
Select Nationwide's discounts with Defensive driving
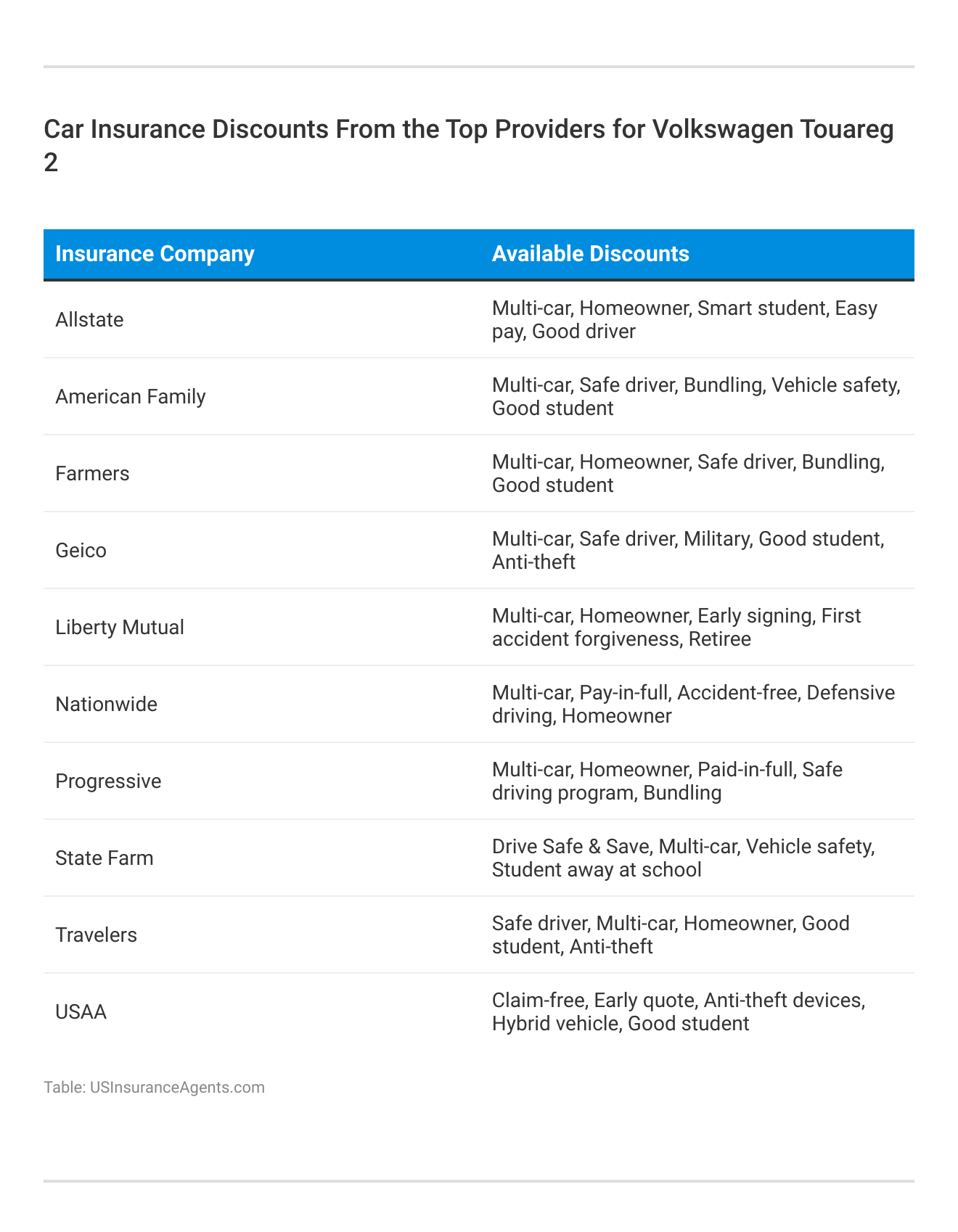[x=693, y=705]
